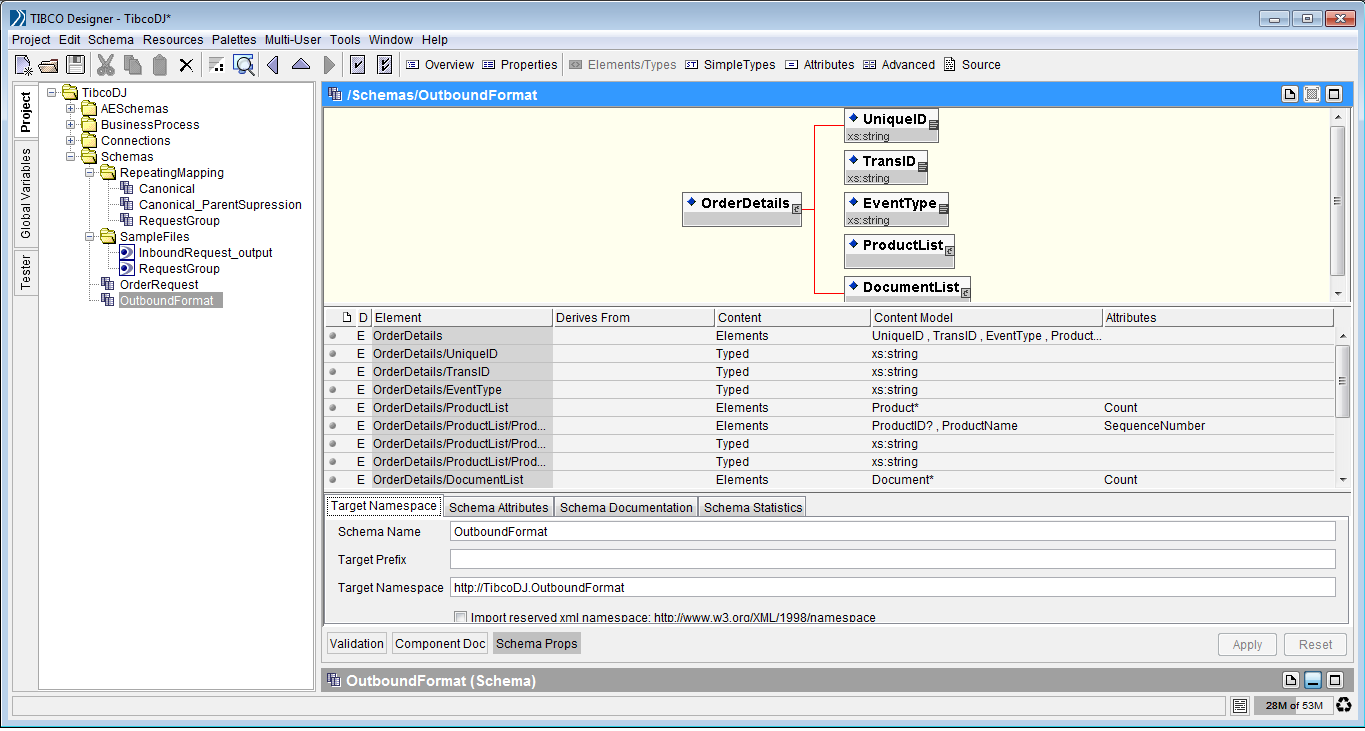
Task: Collapse the Schemas folder
Action: coord(68,156)
